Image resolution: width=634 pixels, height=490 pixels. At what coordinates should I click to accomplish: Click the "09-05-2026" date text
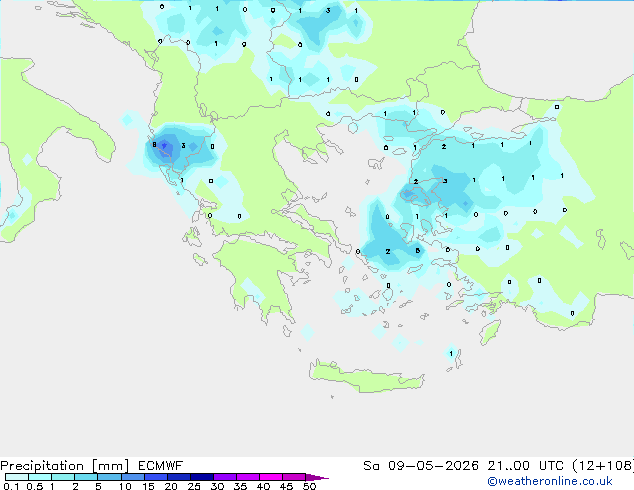(433, 466)
